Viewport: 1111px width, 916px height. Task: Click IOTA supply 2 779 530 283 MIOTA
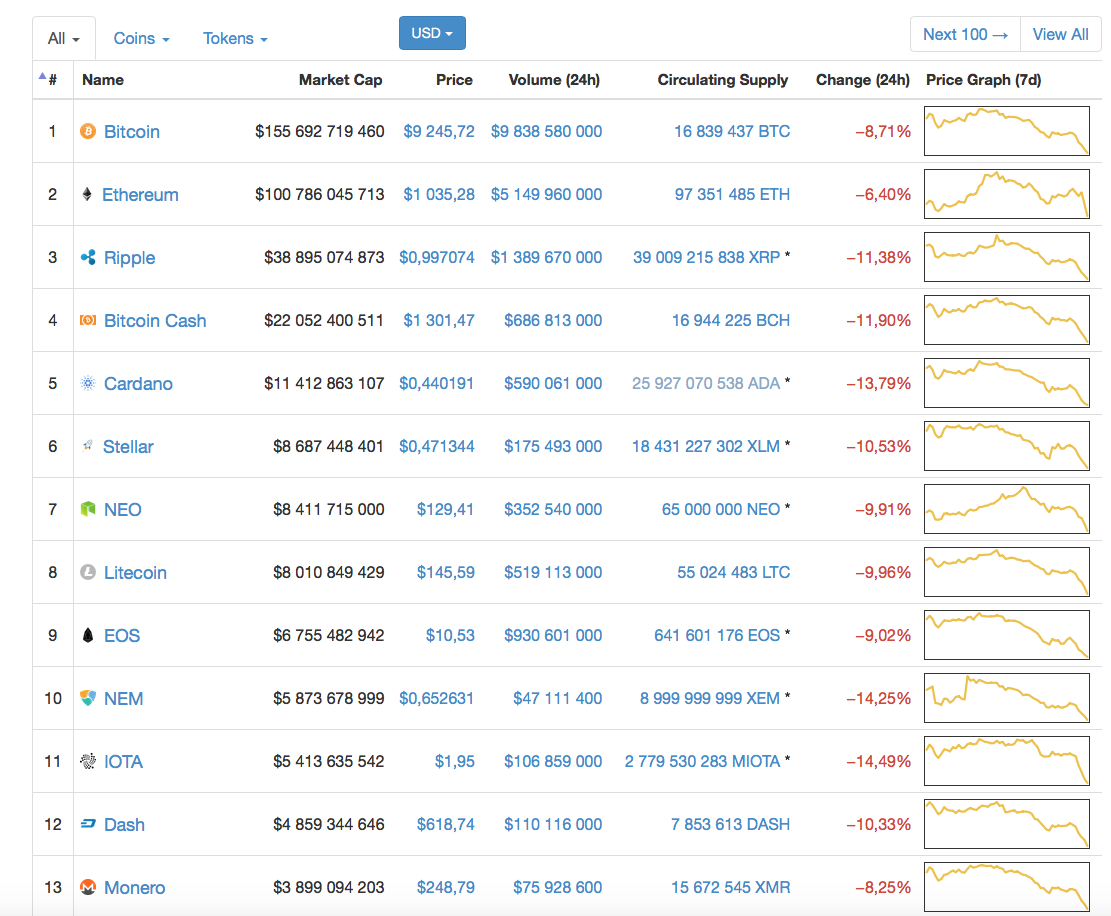[702, 762]
